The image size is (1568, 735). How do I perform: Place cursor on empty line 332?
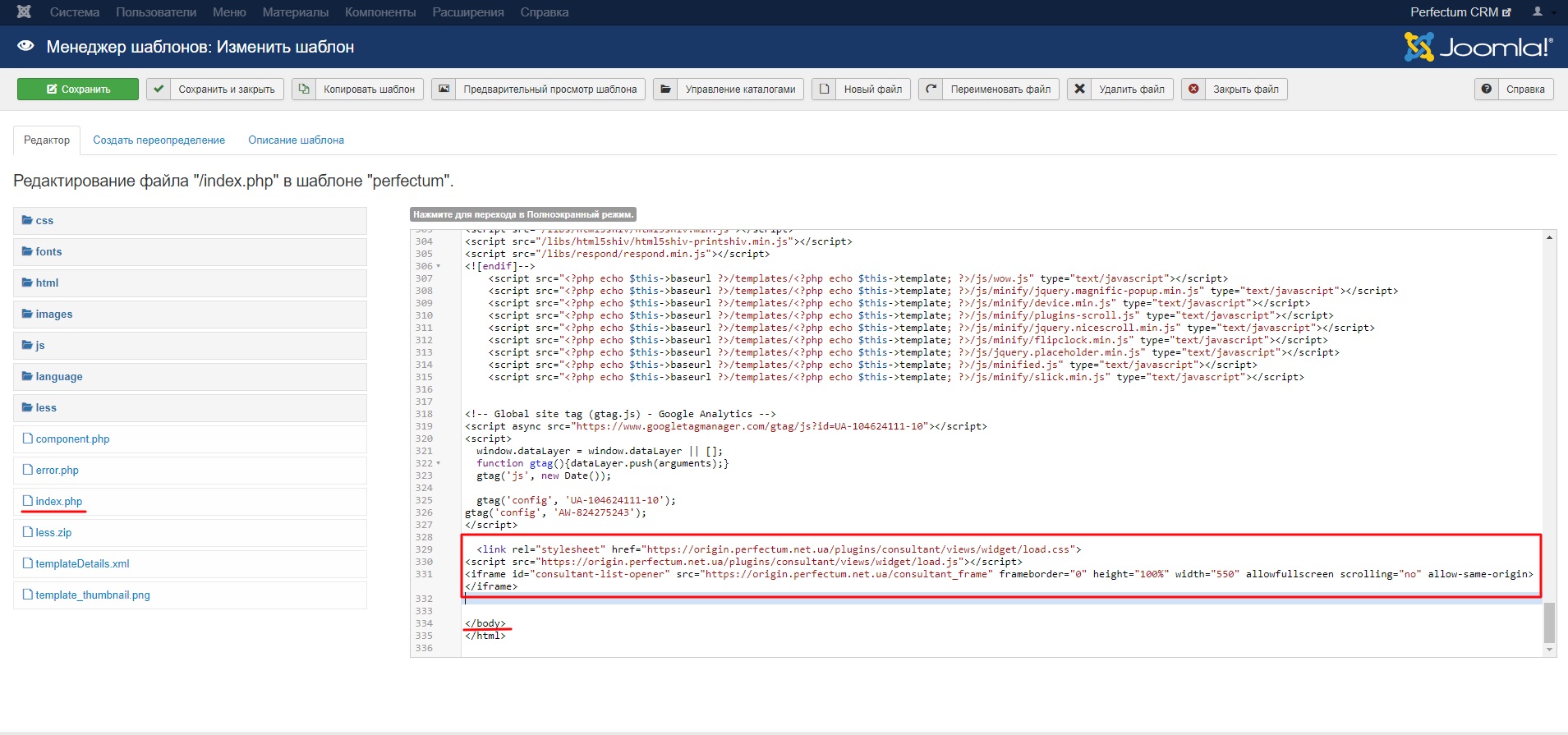point(1002,599)
